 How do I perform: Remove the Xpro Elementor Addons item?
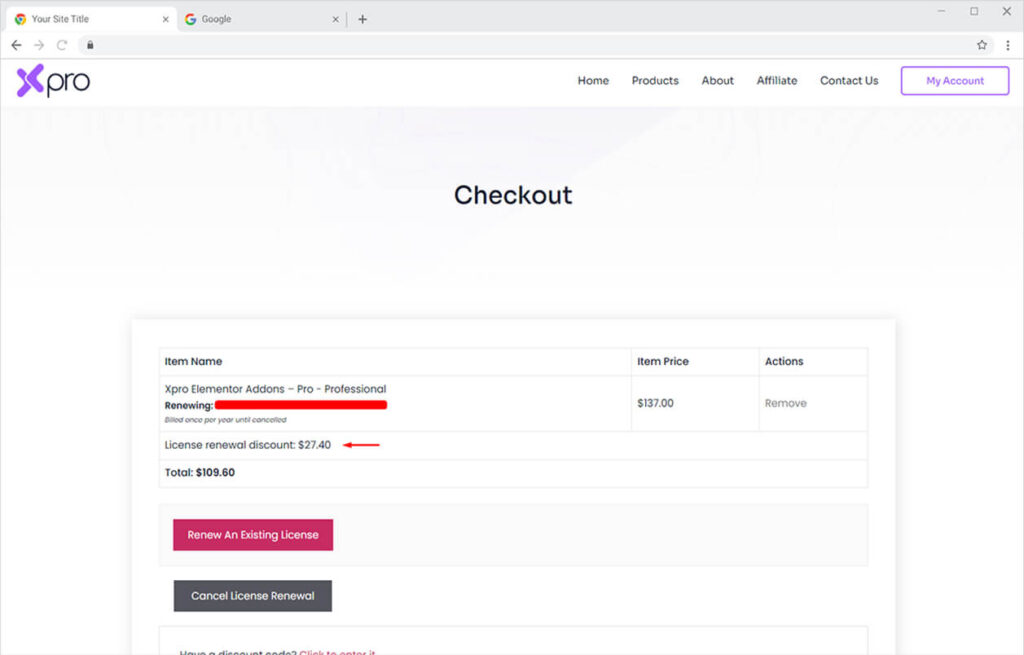[x=785, y=403]
